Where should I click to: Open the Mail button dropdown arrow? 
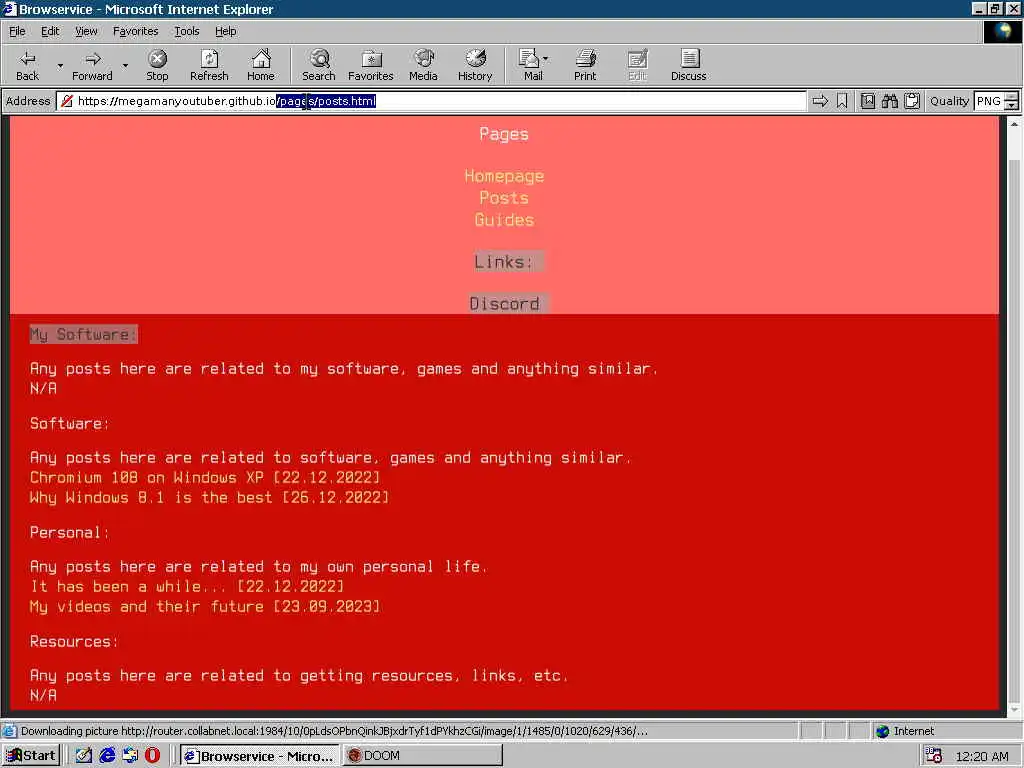coord(546,59)
